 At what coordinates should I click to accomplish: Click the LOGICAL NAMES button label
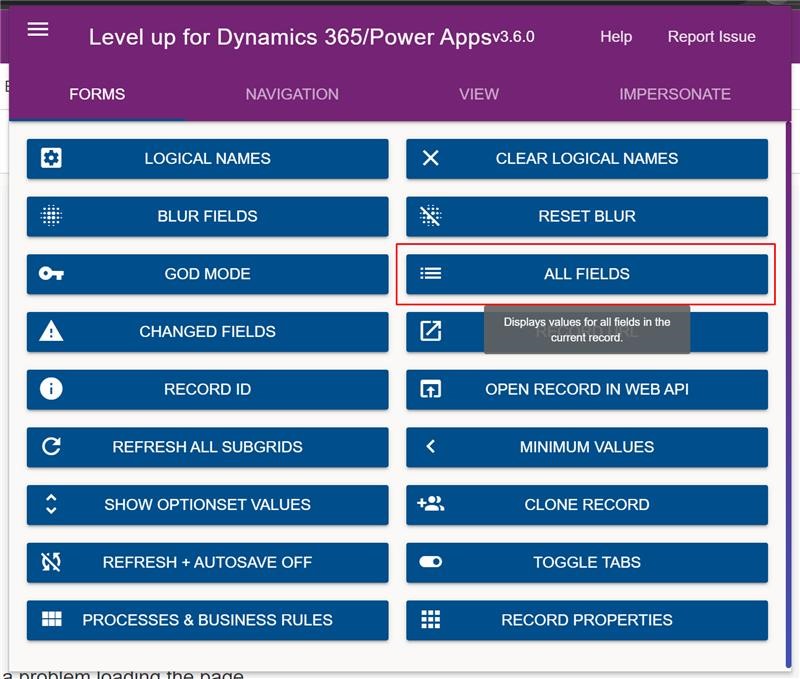207,158
